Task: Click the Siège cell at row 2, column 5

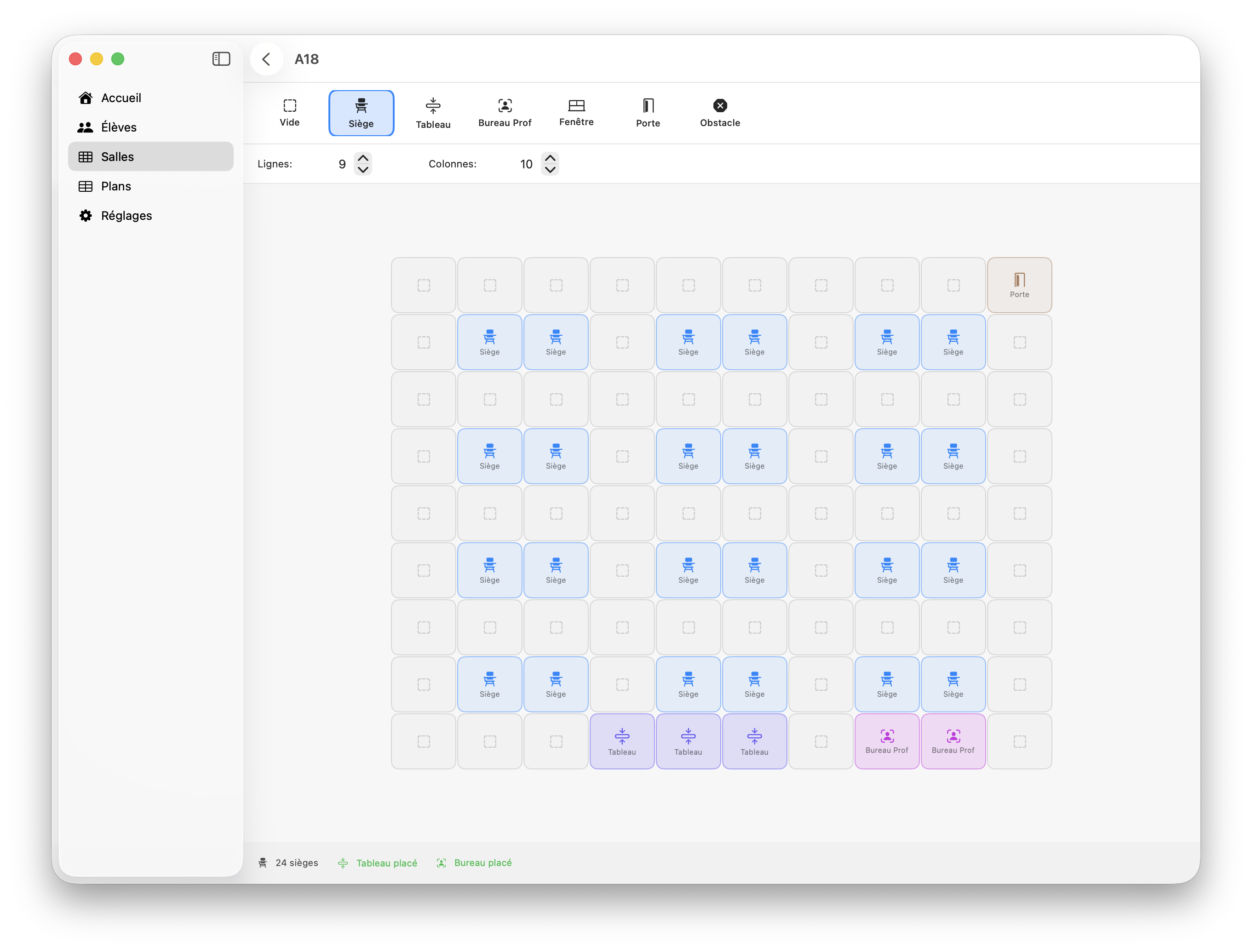Action: click(688, 342)
